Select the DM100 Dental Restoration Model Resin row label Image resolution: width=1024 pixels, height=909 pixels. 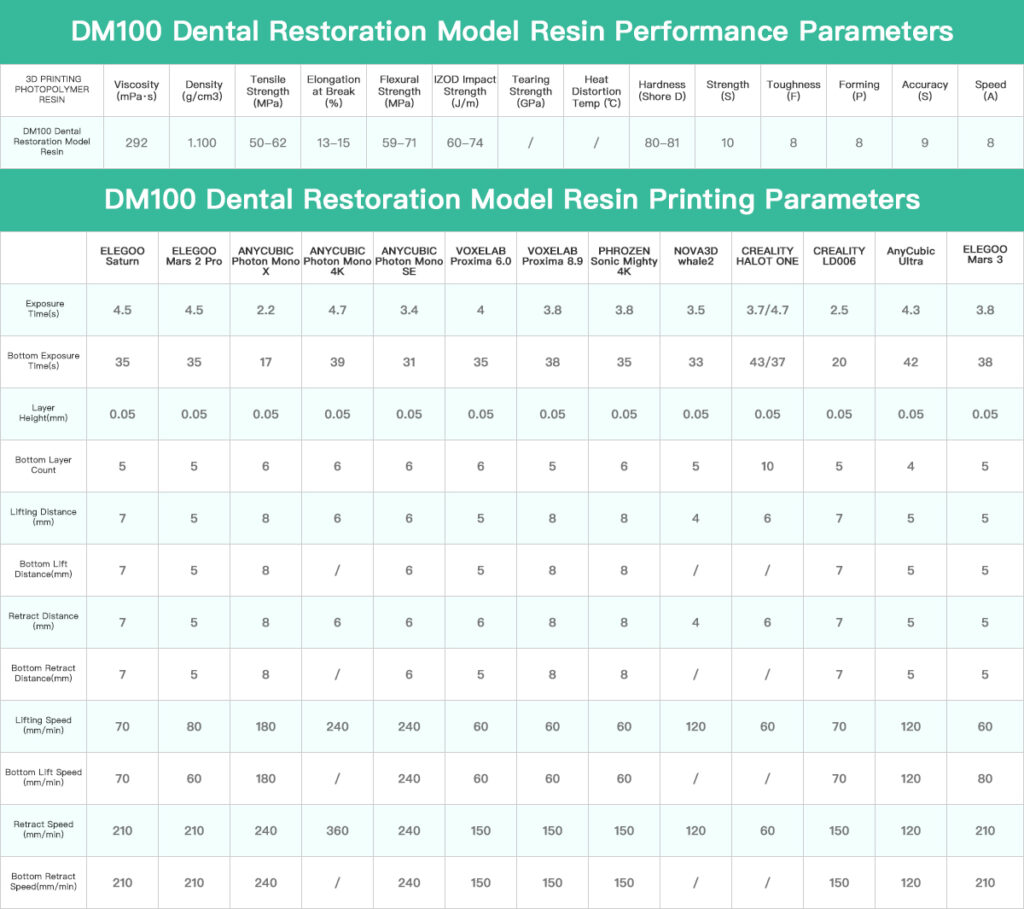pos(52,142)
